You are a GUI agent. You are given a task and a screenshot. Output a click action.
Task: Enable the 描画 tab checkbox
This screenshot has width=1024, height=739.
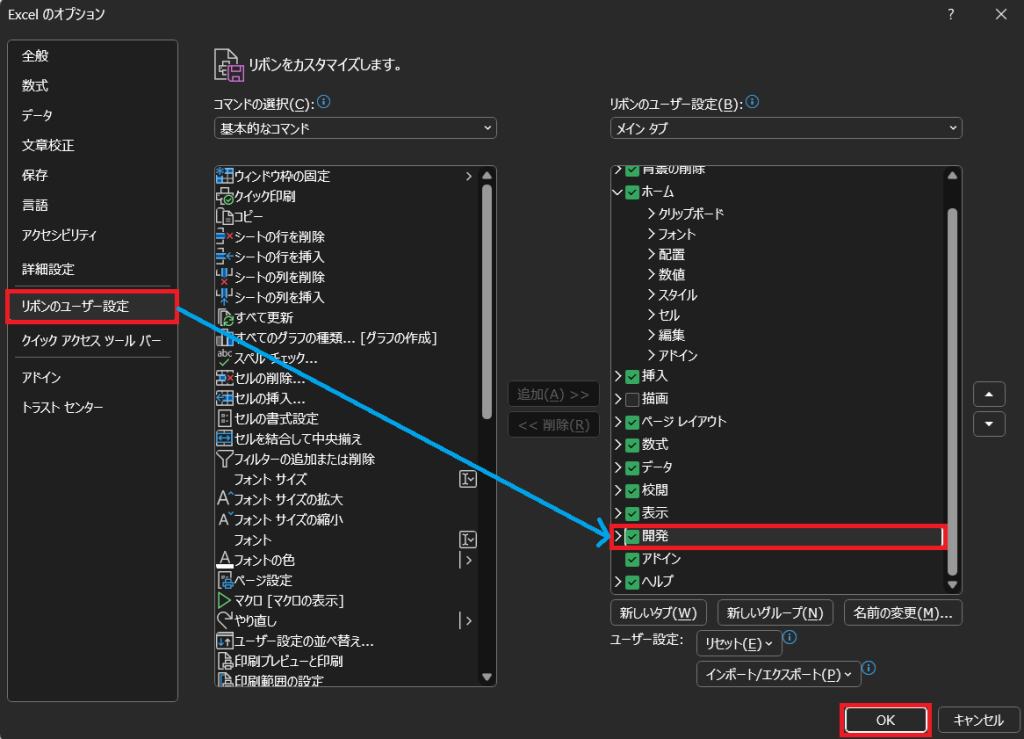(x=632, y=399)
